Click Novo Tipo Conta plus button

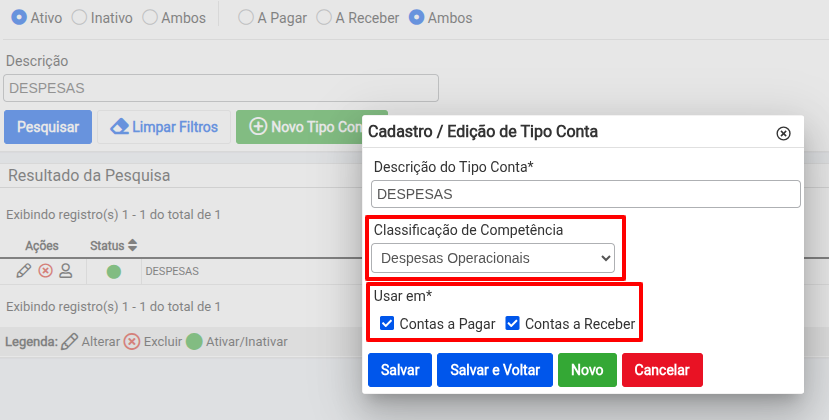300,127
